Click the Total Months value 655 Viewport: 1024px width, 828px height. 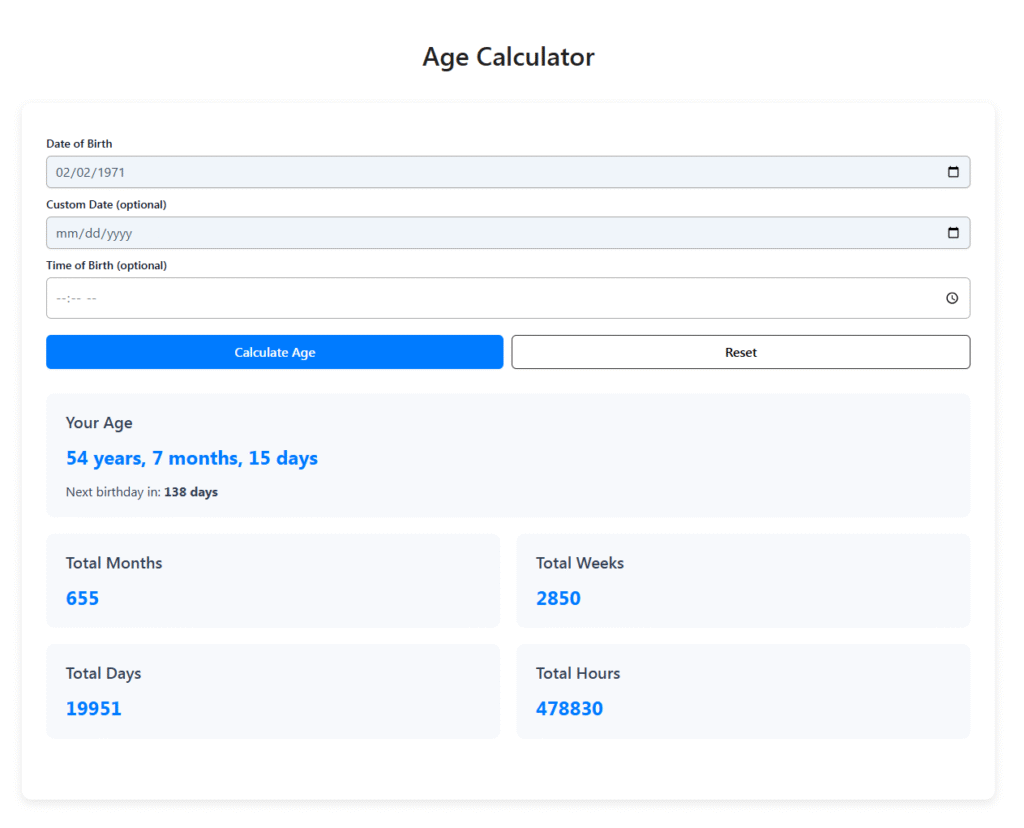pyautogui.click(x=82, y=598)
